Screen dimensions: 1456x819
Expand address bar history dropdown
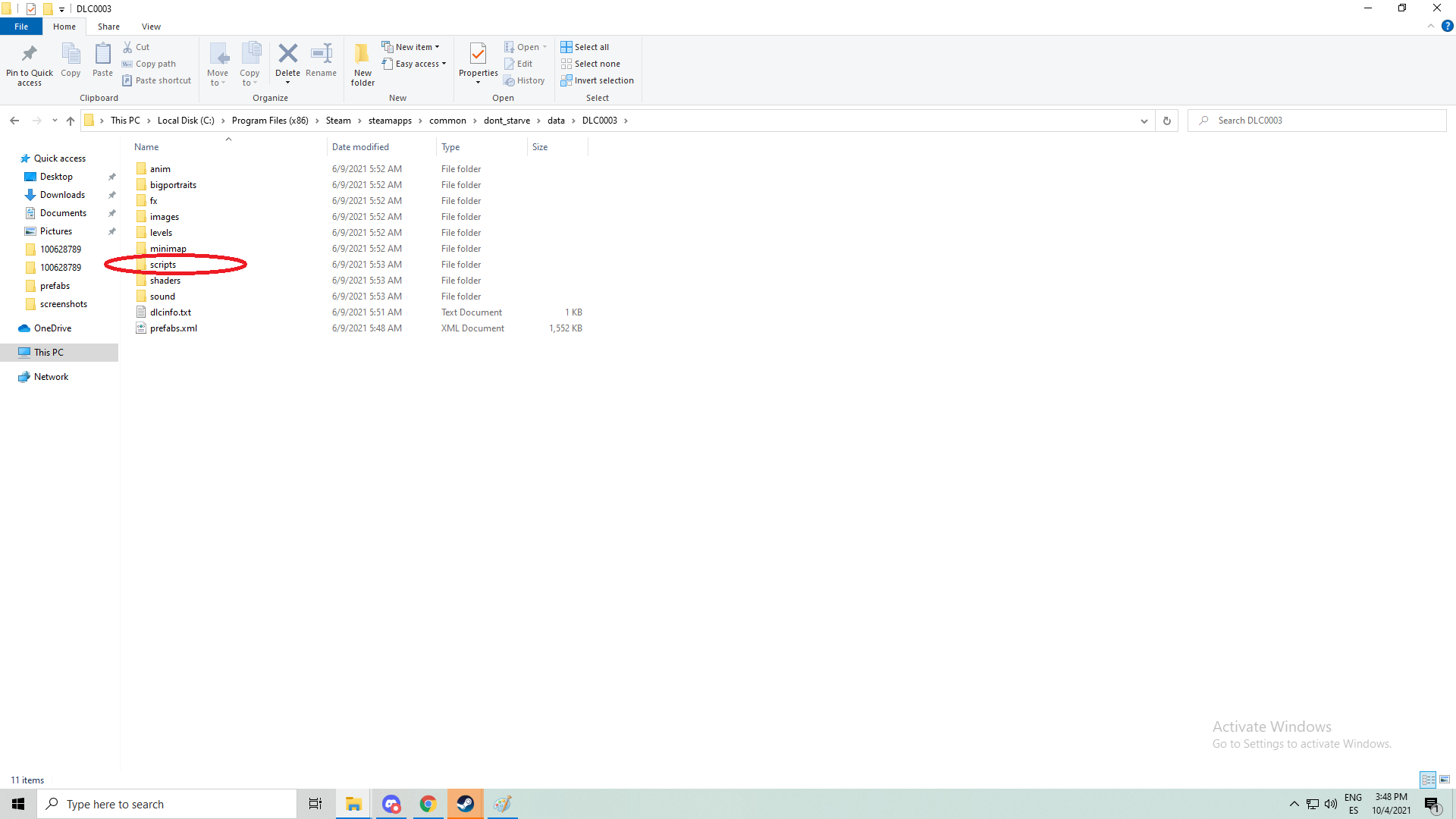coord(1144,121)
